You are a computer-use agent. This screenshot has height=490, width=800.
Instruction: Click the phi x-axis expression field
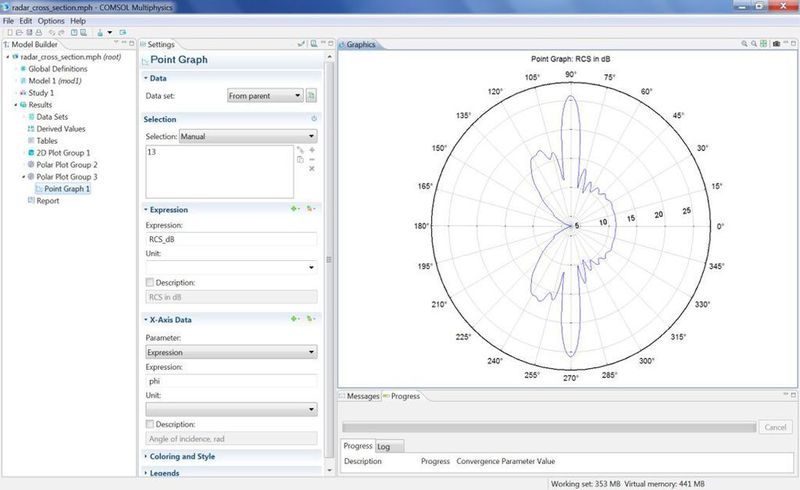pyautogui.click(x=231, y=381)
